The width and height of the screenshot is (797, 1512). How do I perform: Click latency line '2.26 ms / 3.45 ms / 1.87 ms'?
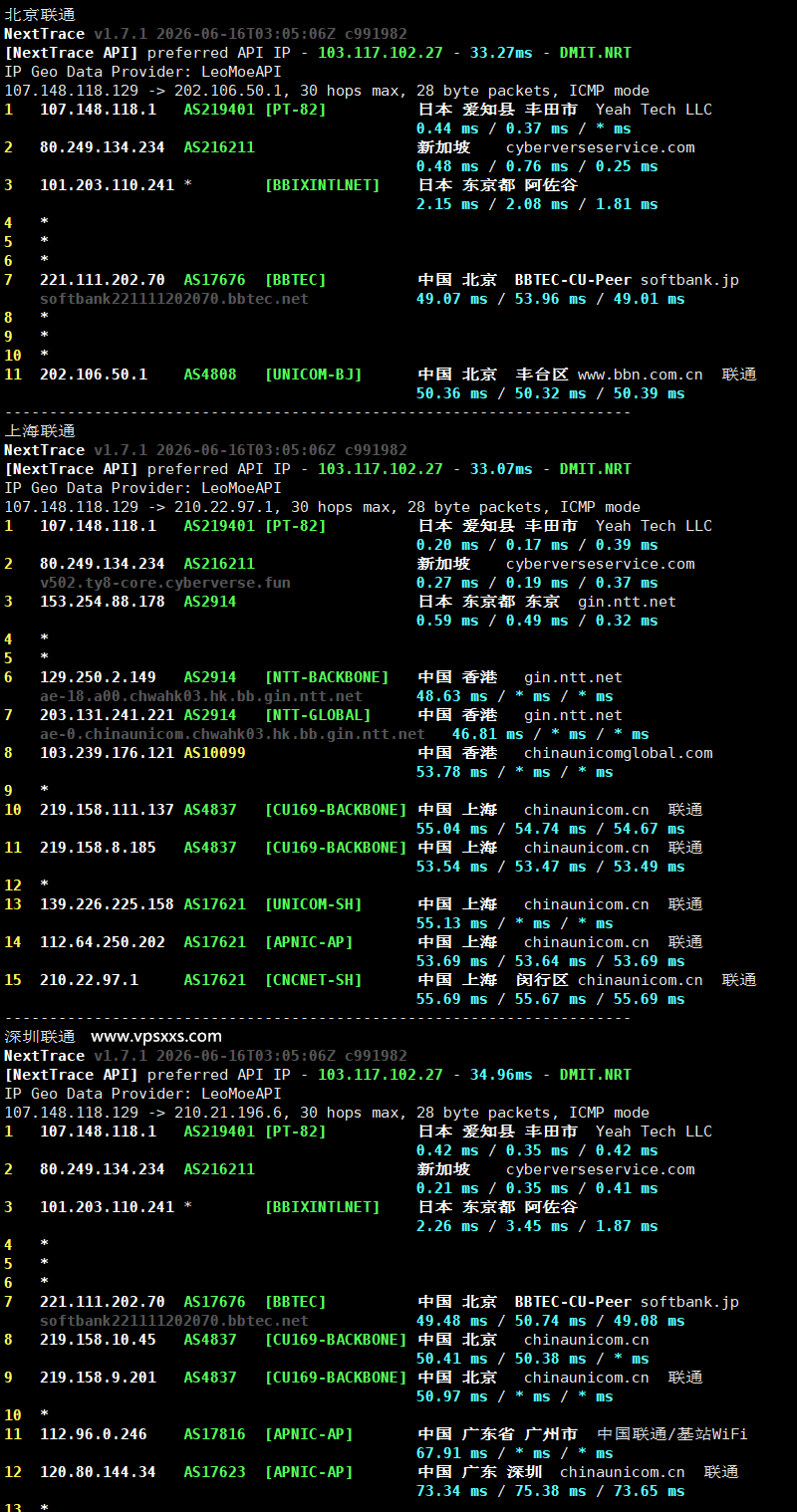click(537, 1226)
